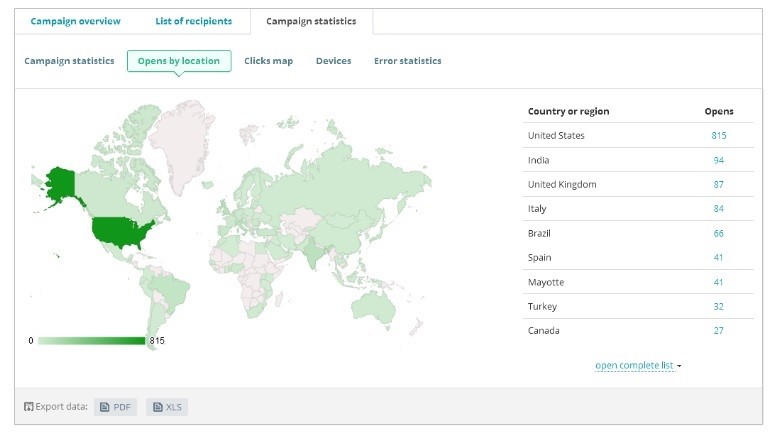
Task: Show the Clicks map view
Action: [x=268, y=61]
